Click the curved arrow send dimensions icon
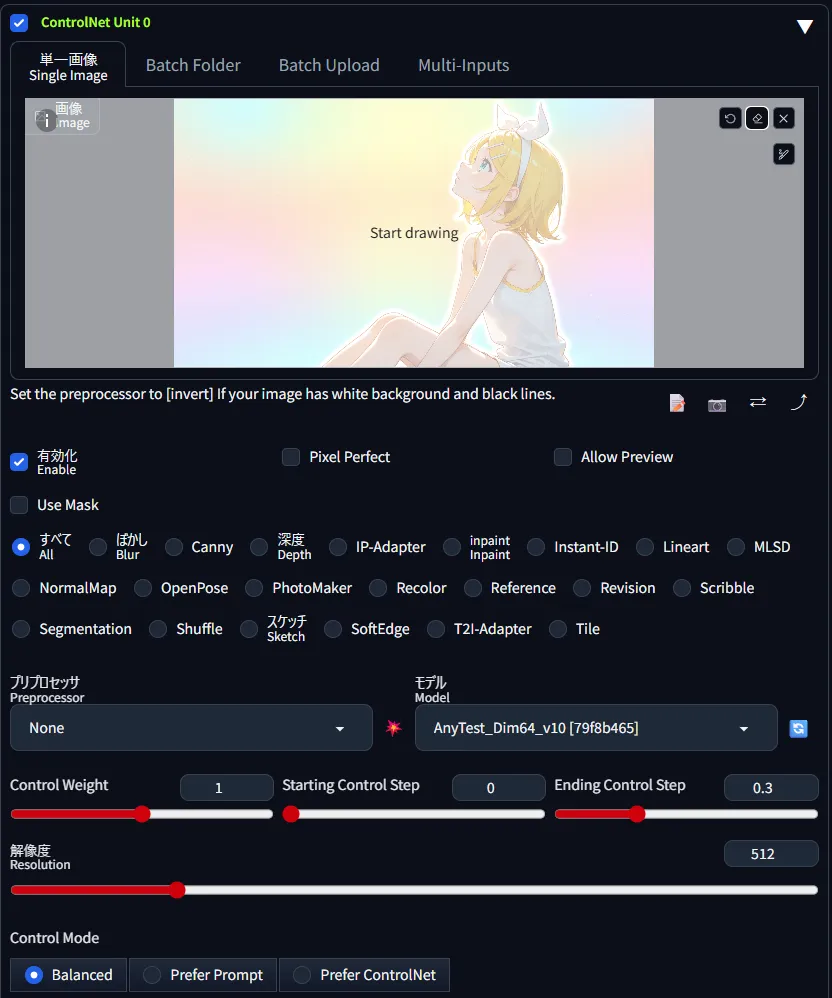The image size is (832, 998). [x=798, y=402]
